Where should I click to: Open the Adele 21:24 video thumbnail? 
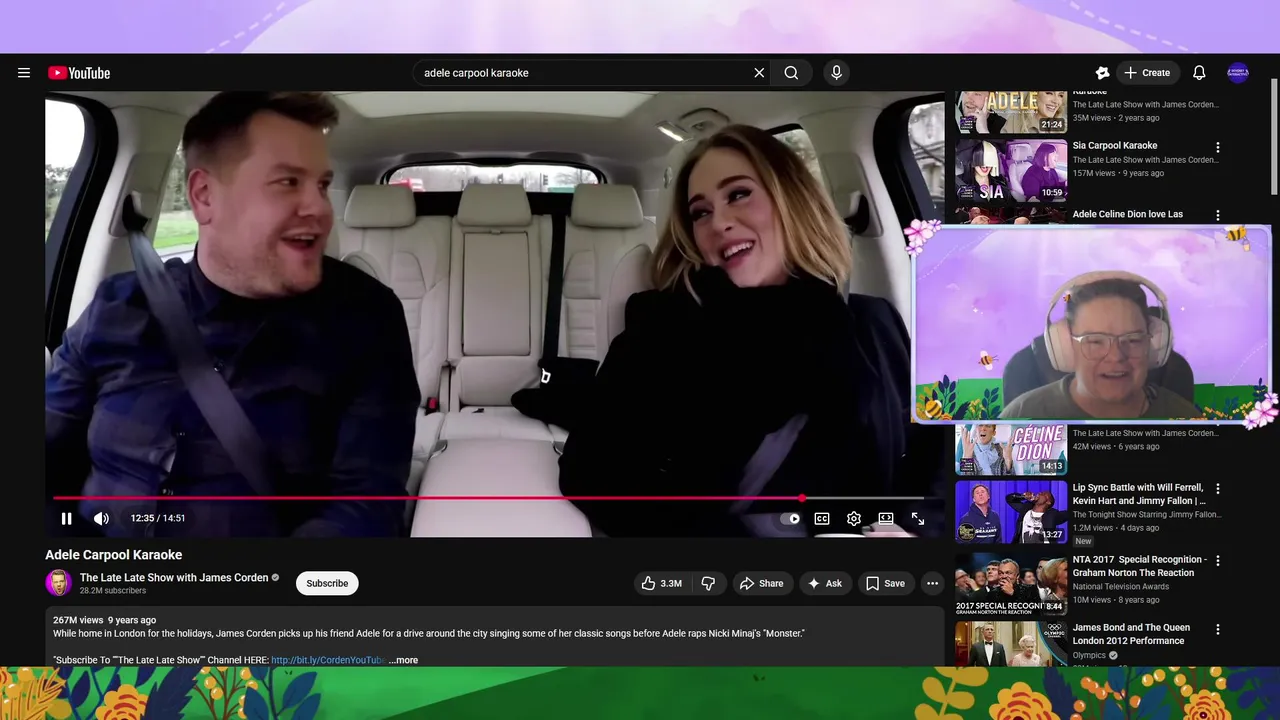pyautogui.click(x=1011, y=112)
